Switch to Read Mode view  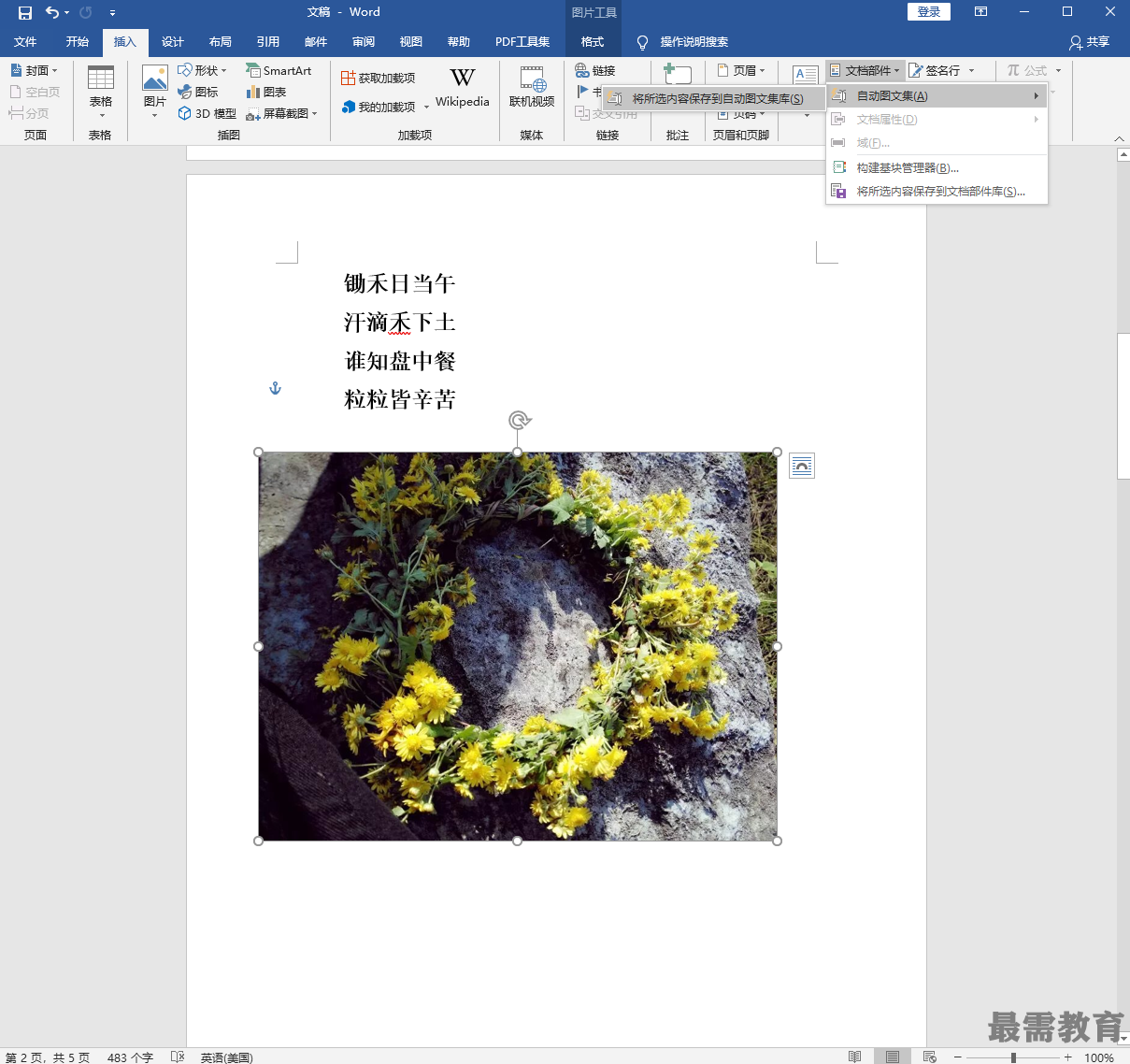[x=854, y=1057]
